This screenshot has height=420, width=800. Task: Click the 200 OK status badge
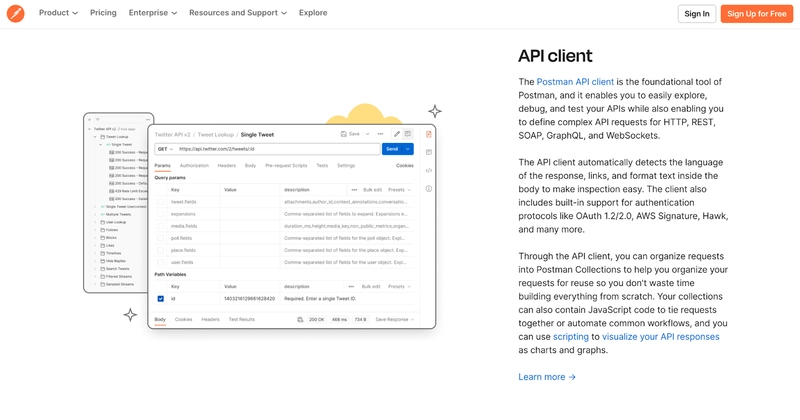(x=316, y=319)
